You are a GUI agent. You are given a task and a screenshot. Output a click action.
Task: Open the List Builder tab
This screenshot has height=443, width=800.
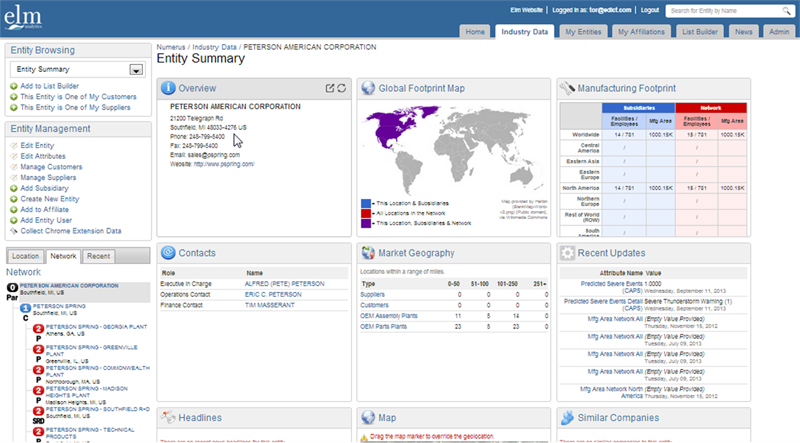pos(700,32)
